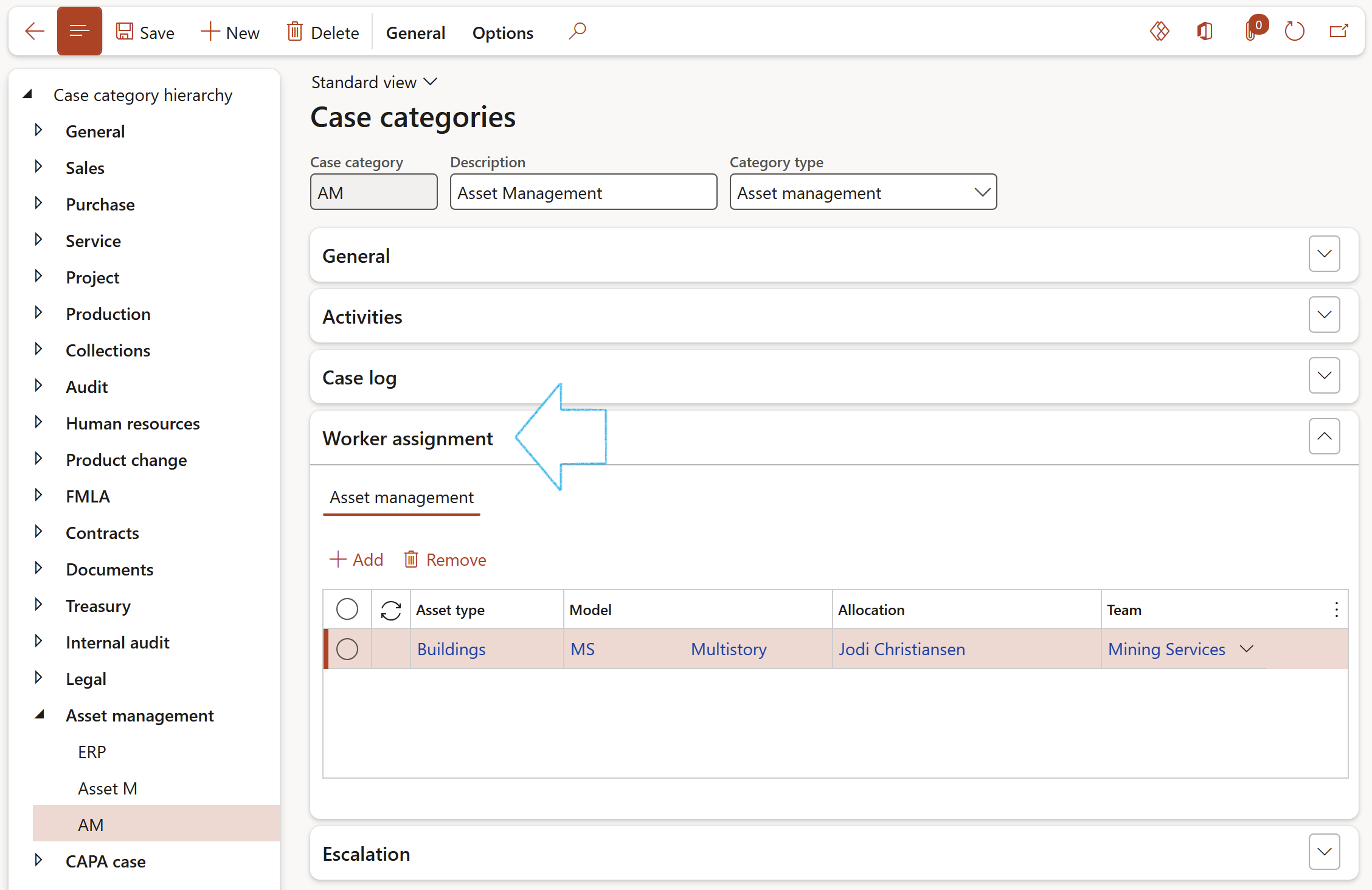The width and height of the screenshot is (1372, 890).
Task: Open the Options menu tab
Action: pyautogui.click(x=502, y=33)
